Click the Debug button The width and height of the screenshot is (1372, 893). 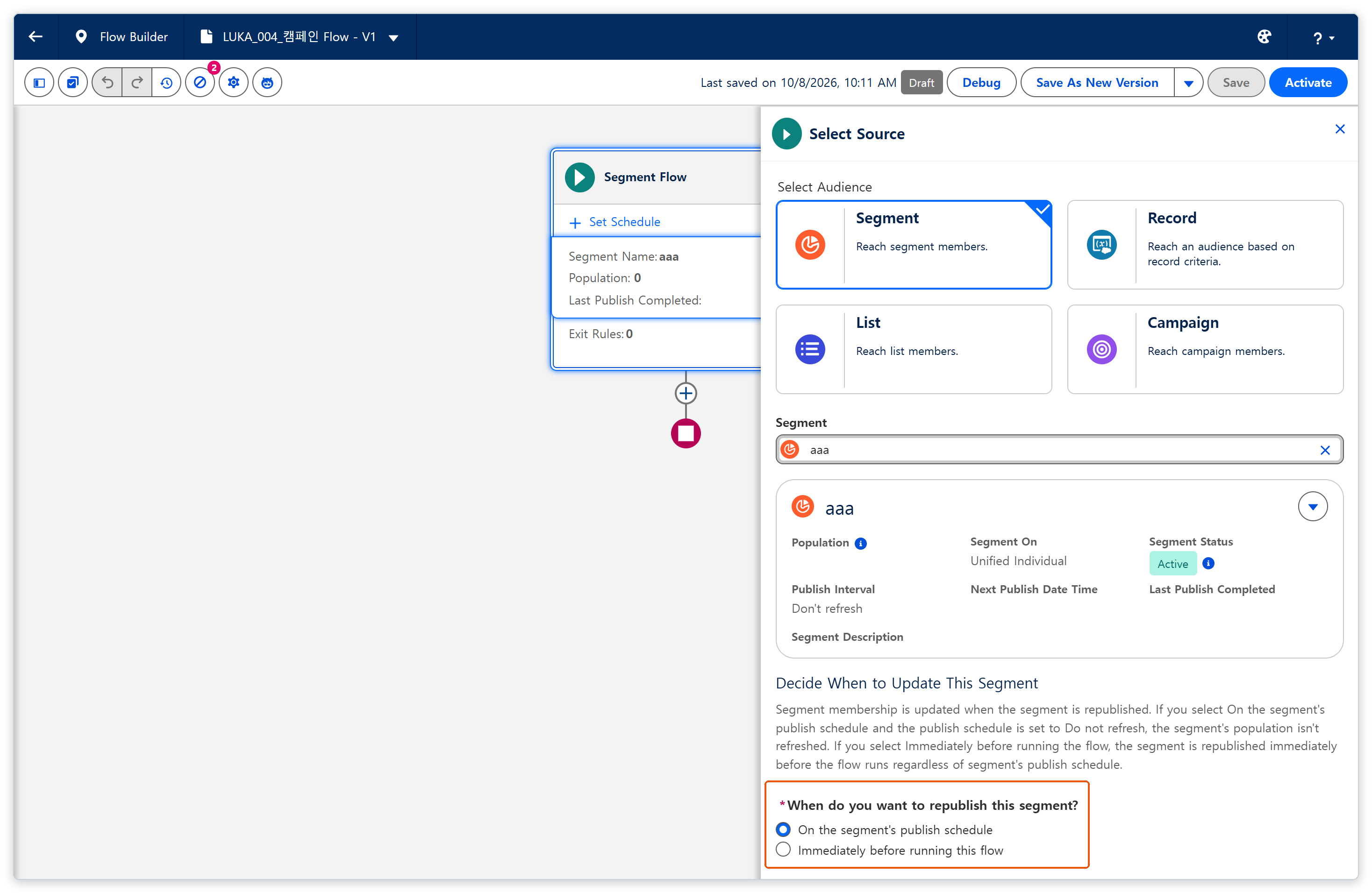click(981, 82)
